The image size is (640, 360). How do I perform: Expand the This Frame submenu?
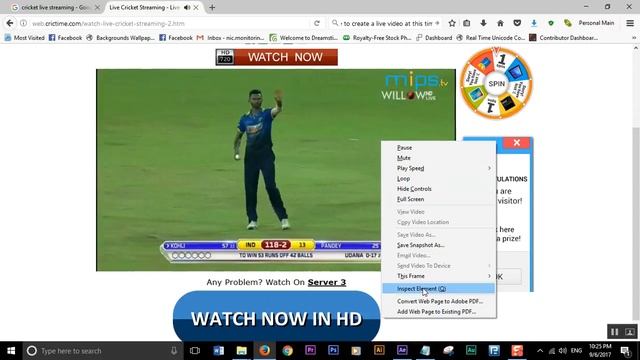pyautogui.click(x=439, y=276)
